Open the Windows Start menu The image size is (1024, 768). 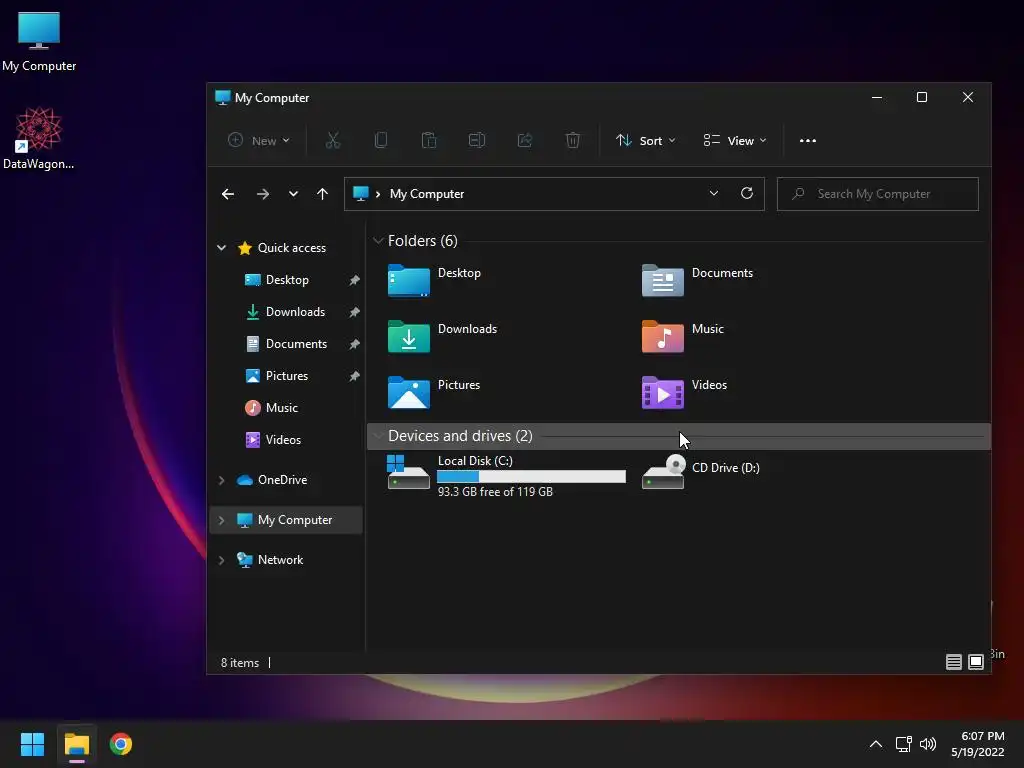point(32,744)
